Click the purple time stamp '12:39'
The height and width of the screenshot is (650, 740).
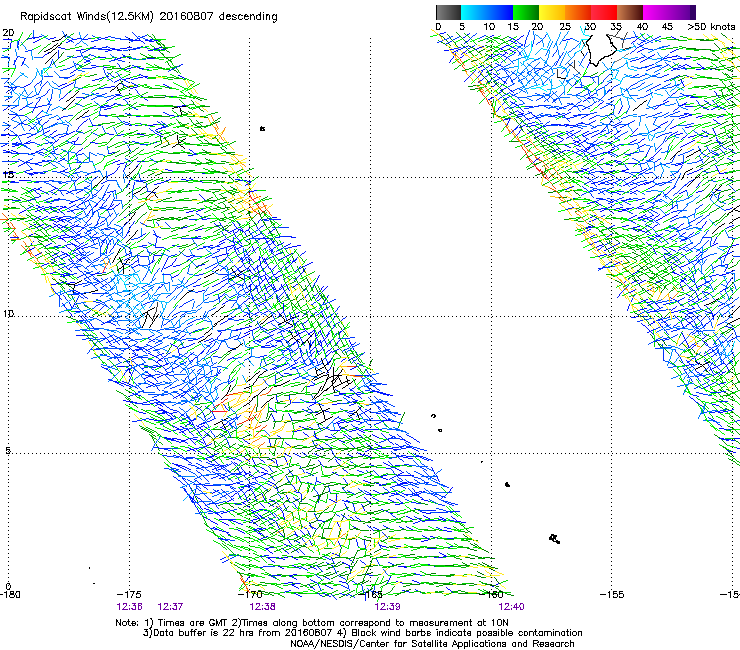coord(387,607)
